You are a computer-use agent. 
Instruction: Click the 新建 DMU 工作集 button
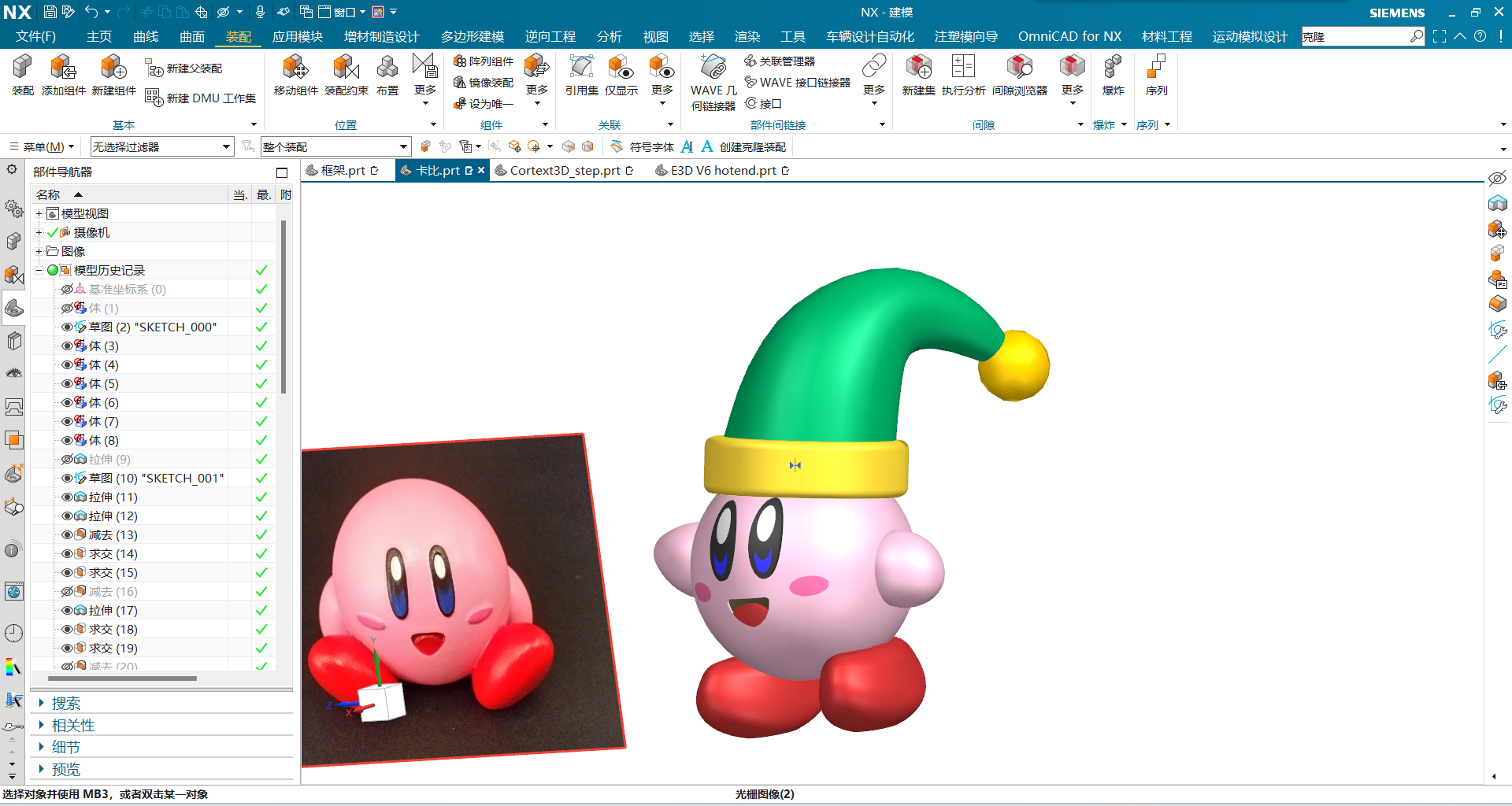pyautogui.click(x=201, y=98)
